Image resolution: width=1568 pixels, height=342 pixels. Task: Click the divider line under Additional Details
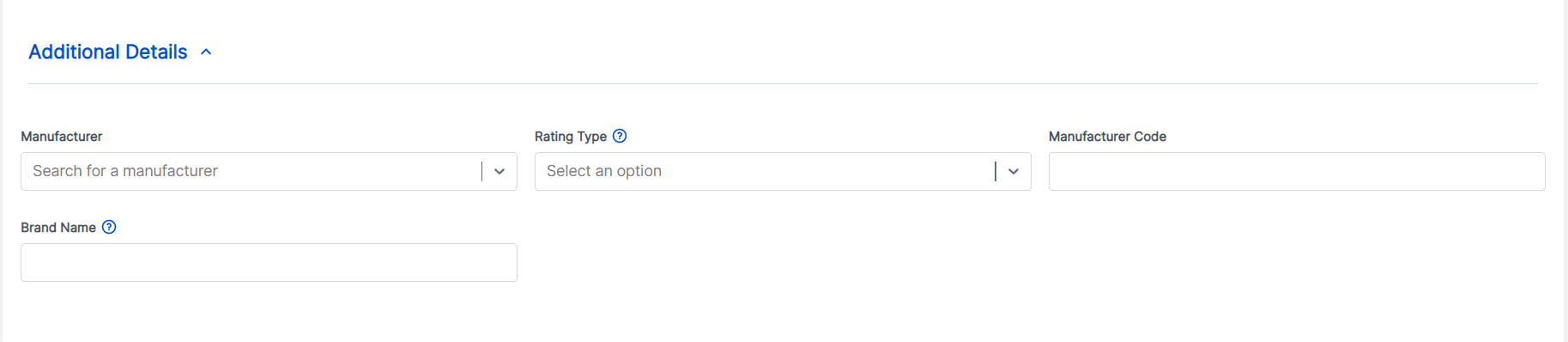[x=783, y=83]
